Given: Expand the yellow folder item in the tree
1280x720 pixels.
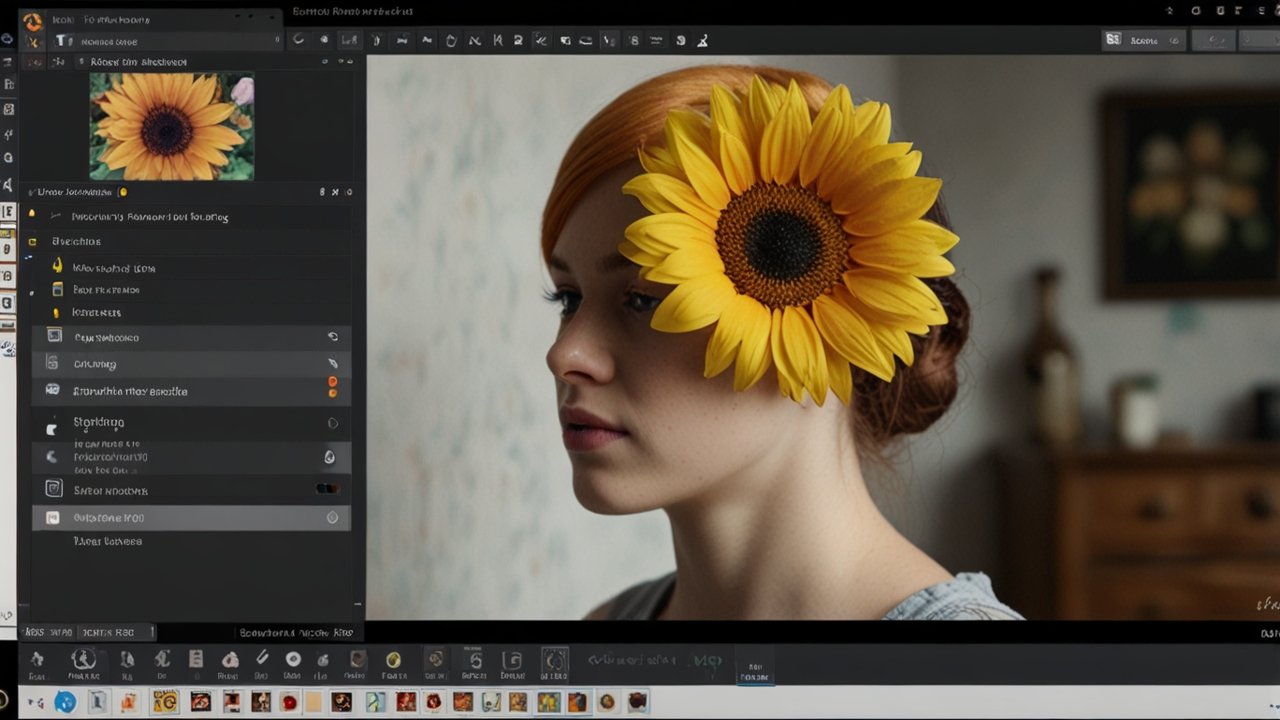Looking at the screenshot, I should click(x=33, y=241).
